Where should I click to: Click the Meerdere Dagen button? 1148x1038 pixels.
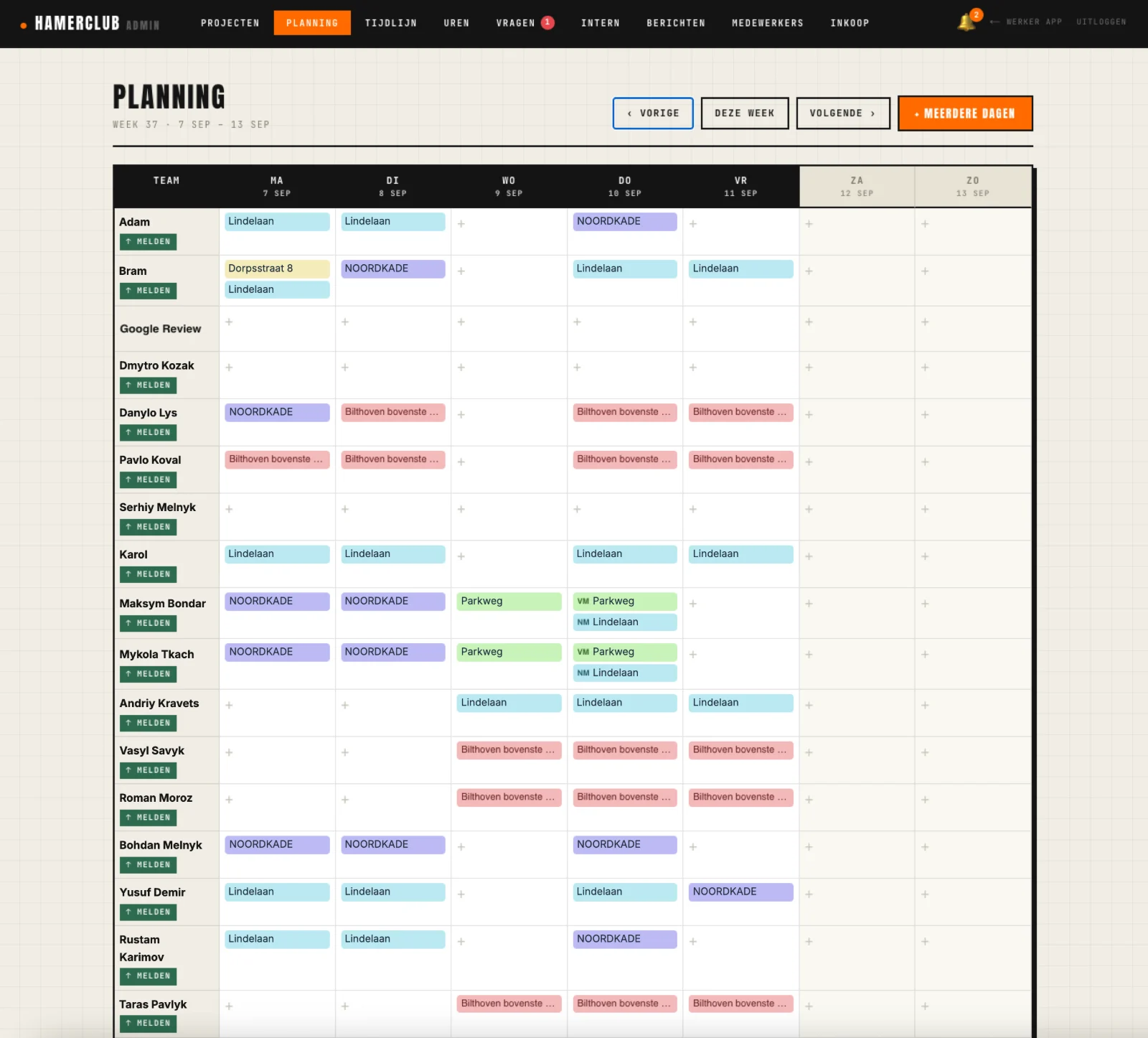pyautogui.click(x=965, y=113)
